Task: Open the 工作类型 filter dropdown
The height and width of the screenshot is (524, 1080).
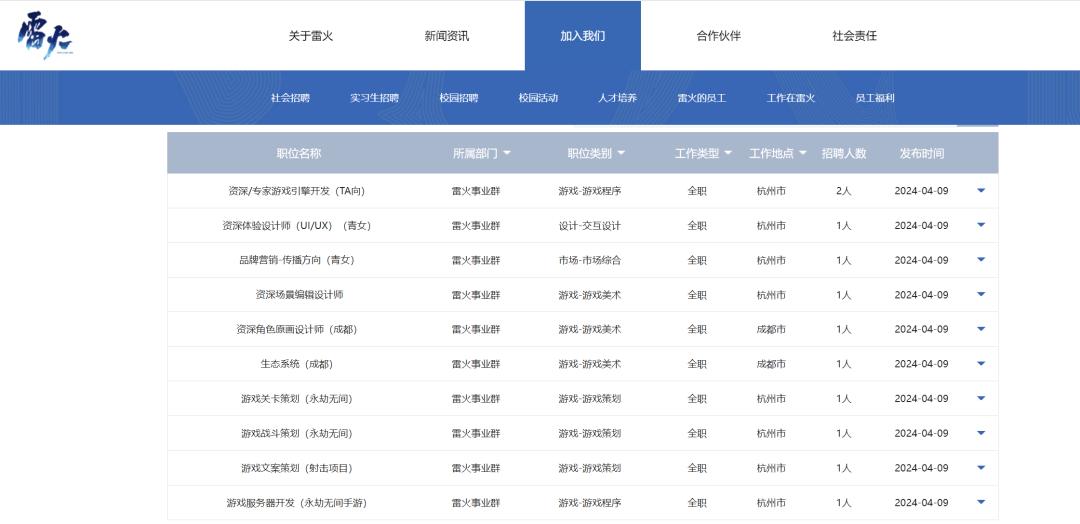Action: pyautogui.click(x=703, y=153)
